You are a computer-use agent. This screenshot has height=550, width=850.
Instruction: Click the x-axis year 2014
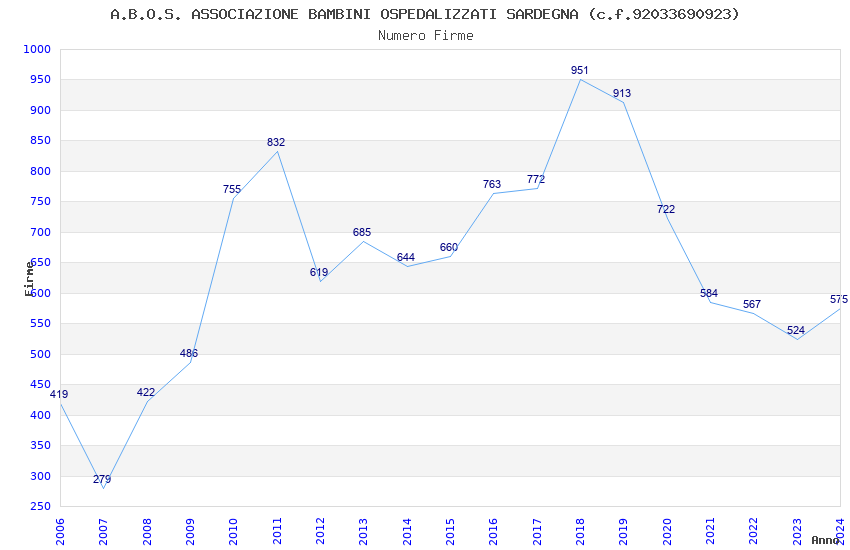click(x=407, y=532)
